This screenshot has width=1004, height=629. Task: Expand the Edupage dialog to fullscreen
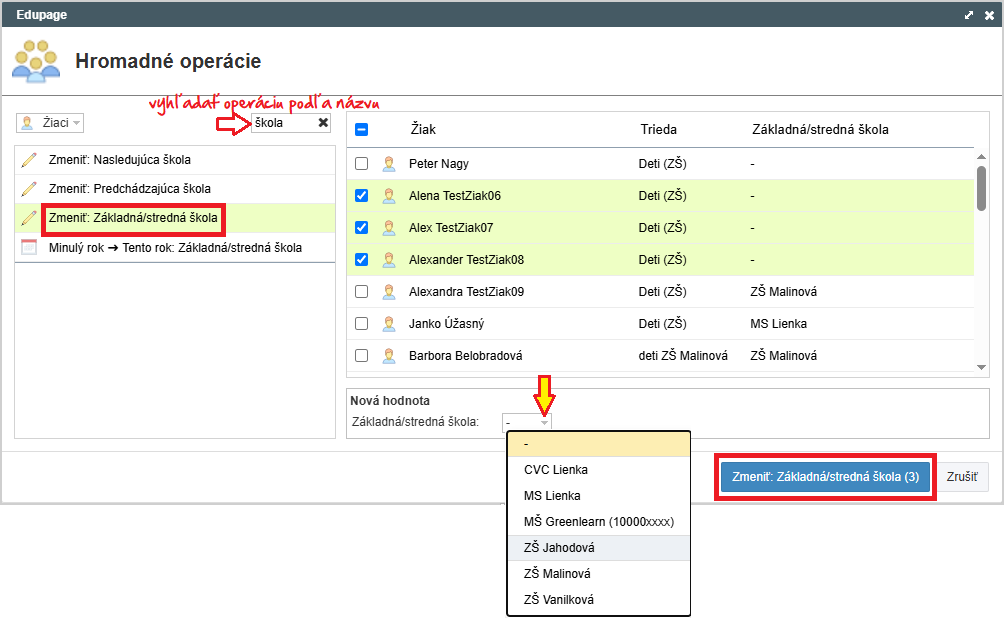pyautogui.click(x=968, y=16)
